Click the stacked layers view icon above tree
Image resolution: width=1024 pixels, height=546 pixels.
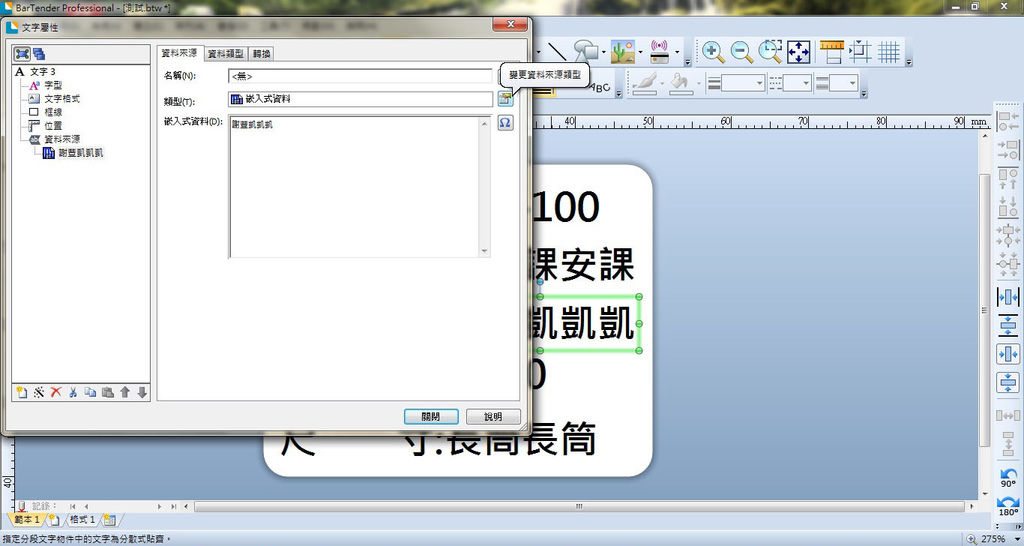39,54
